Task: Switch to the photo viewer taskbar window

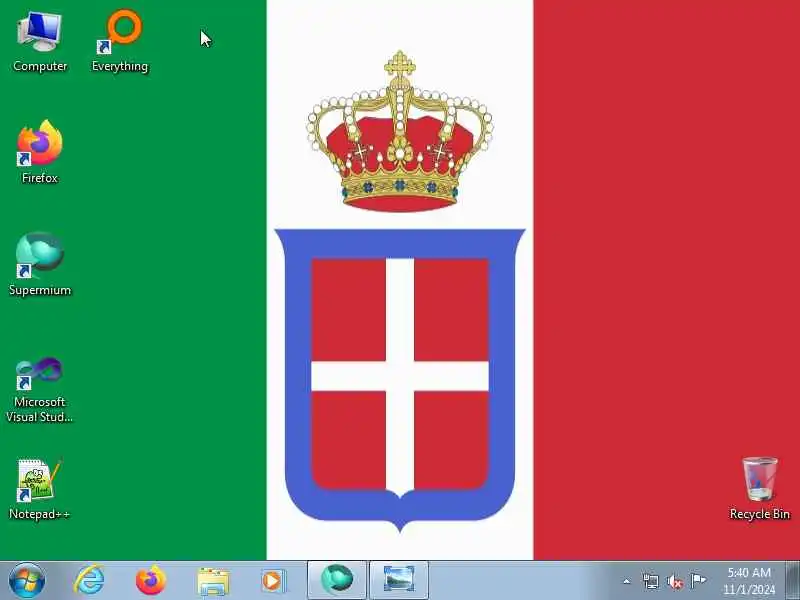Action: click(398, 581)
